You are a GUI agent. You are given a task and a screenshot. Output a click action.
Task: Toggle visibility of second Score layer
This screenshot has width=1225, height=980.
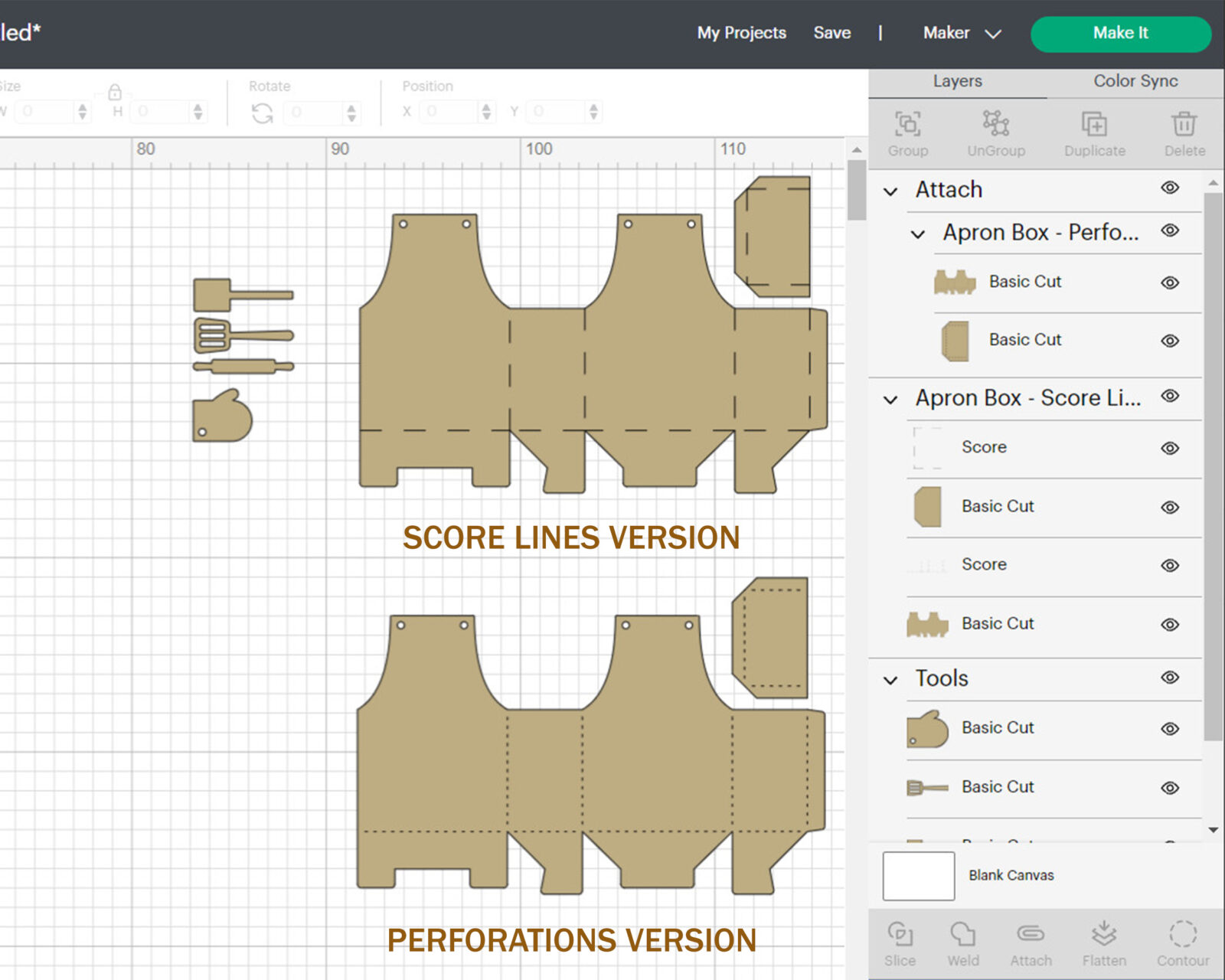point(1170,566)
